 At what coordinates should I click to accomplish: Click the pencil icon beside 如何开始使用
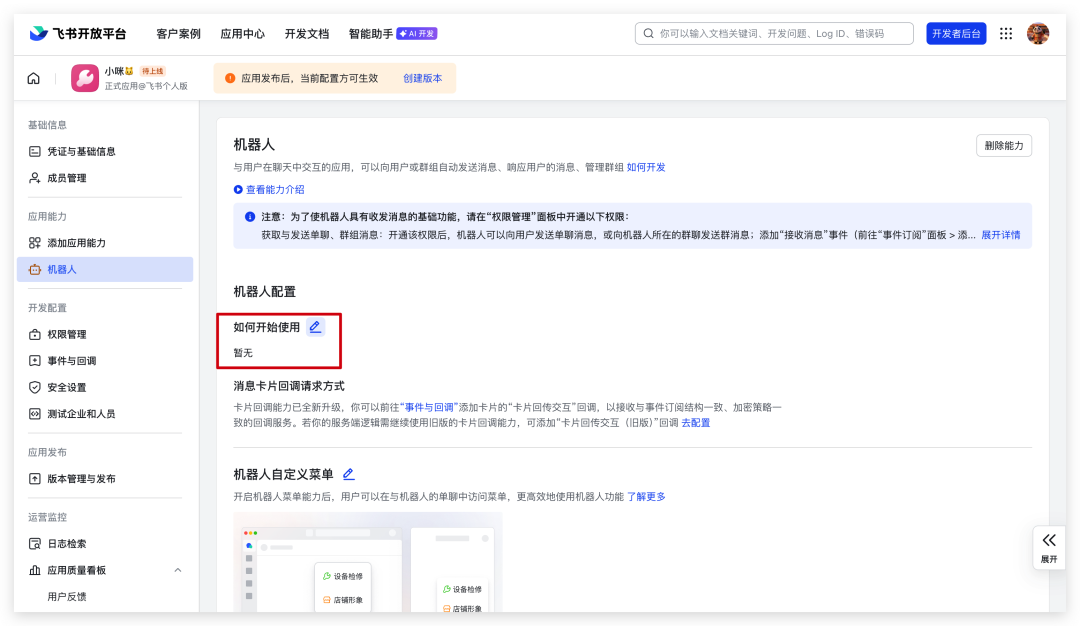315,327
